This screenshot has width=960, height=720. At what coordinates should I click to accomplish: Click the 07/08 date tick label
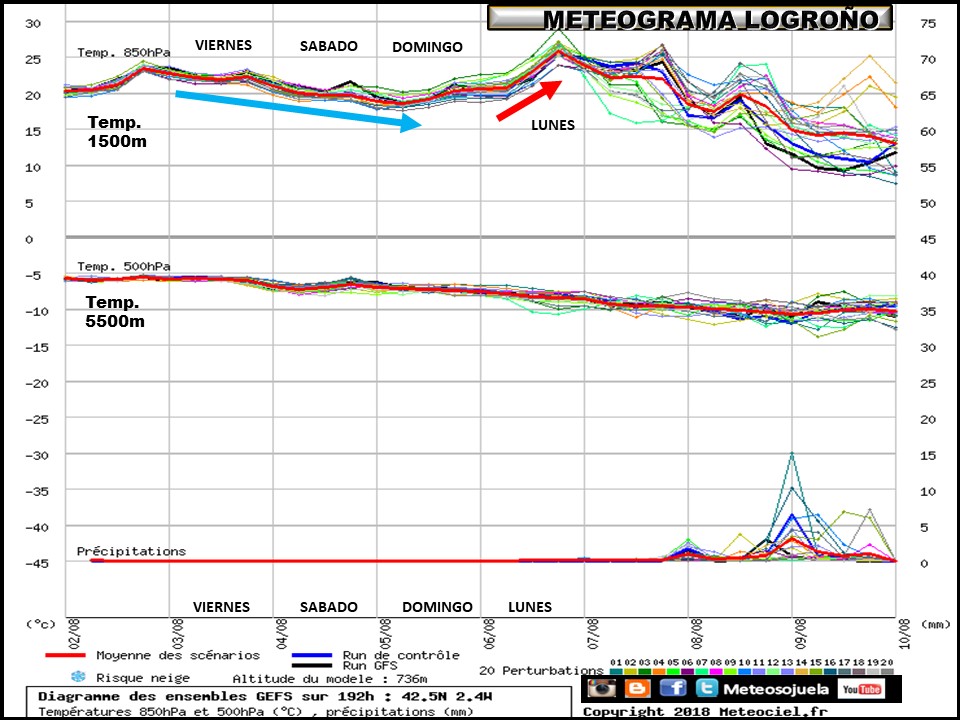[593, 634]
